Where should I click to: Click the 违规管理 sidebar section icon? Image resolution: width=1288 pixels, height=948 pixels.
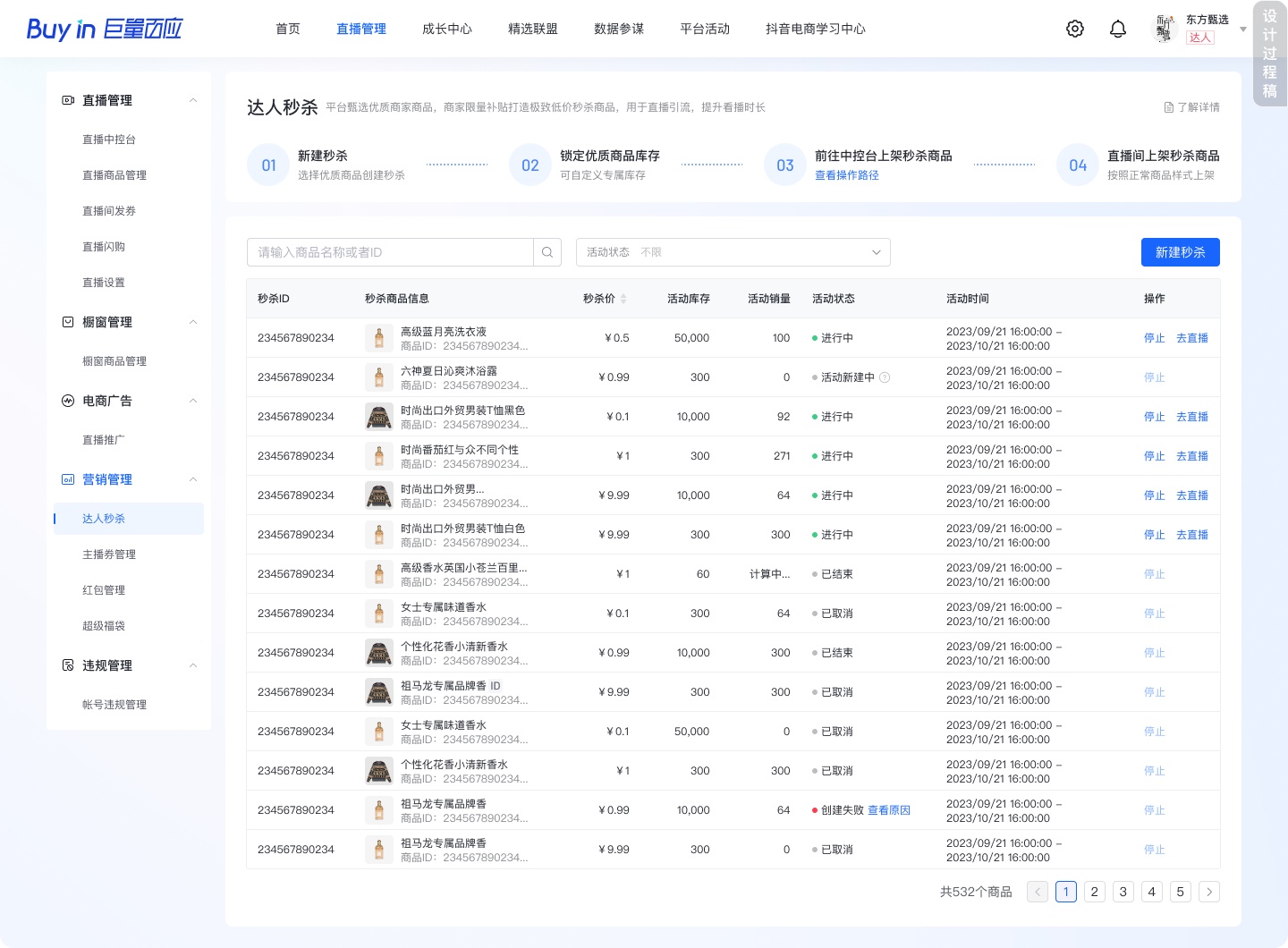point(68,665)
